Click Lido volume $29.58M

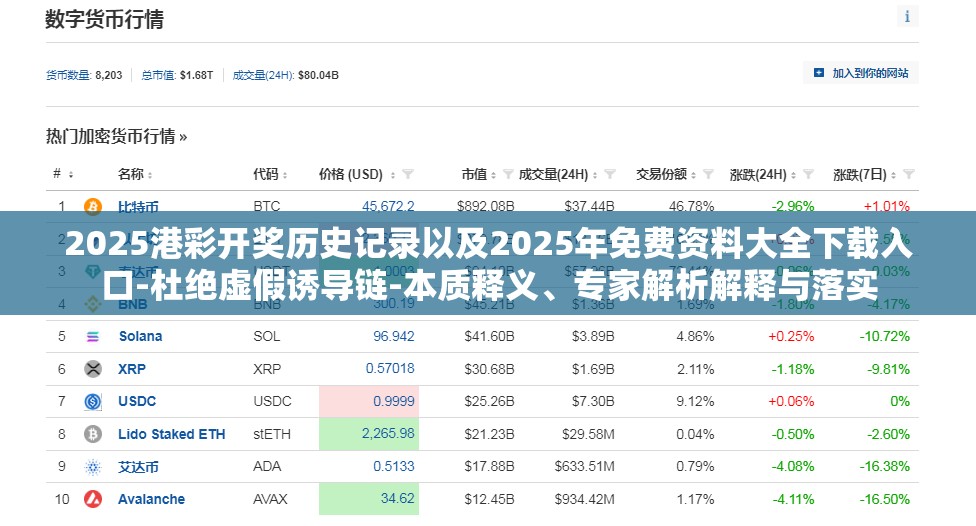[588, 434]
